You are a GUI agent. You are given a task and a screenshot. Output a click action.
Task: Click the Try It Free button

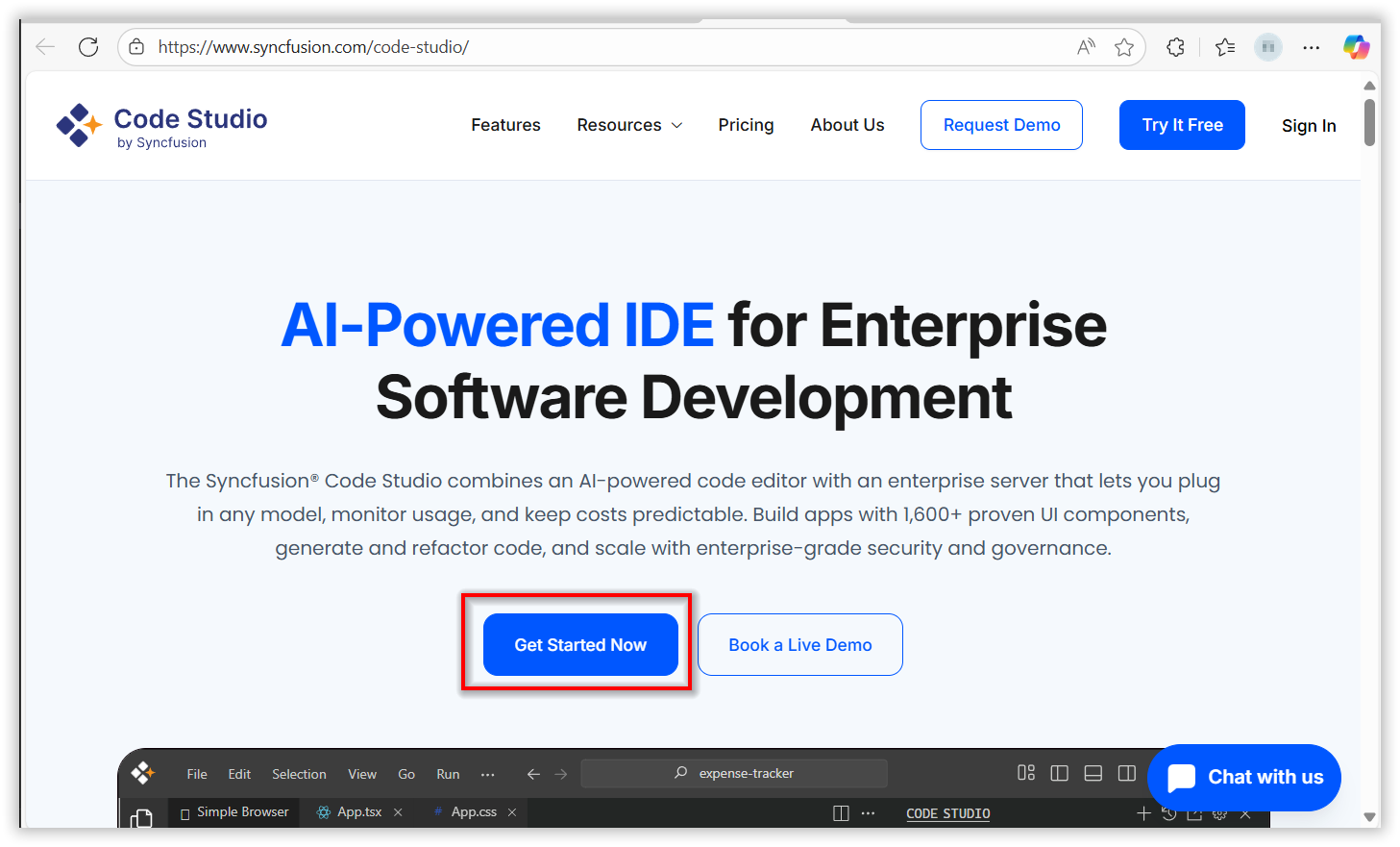(1182, 125)
